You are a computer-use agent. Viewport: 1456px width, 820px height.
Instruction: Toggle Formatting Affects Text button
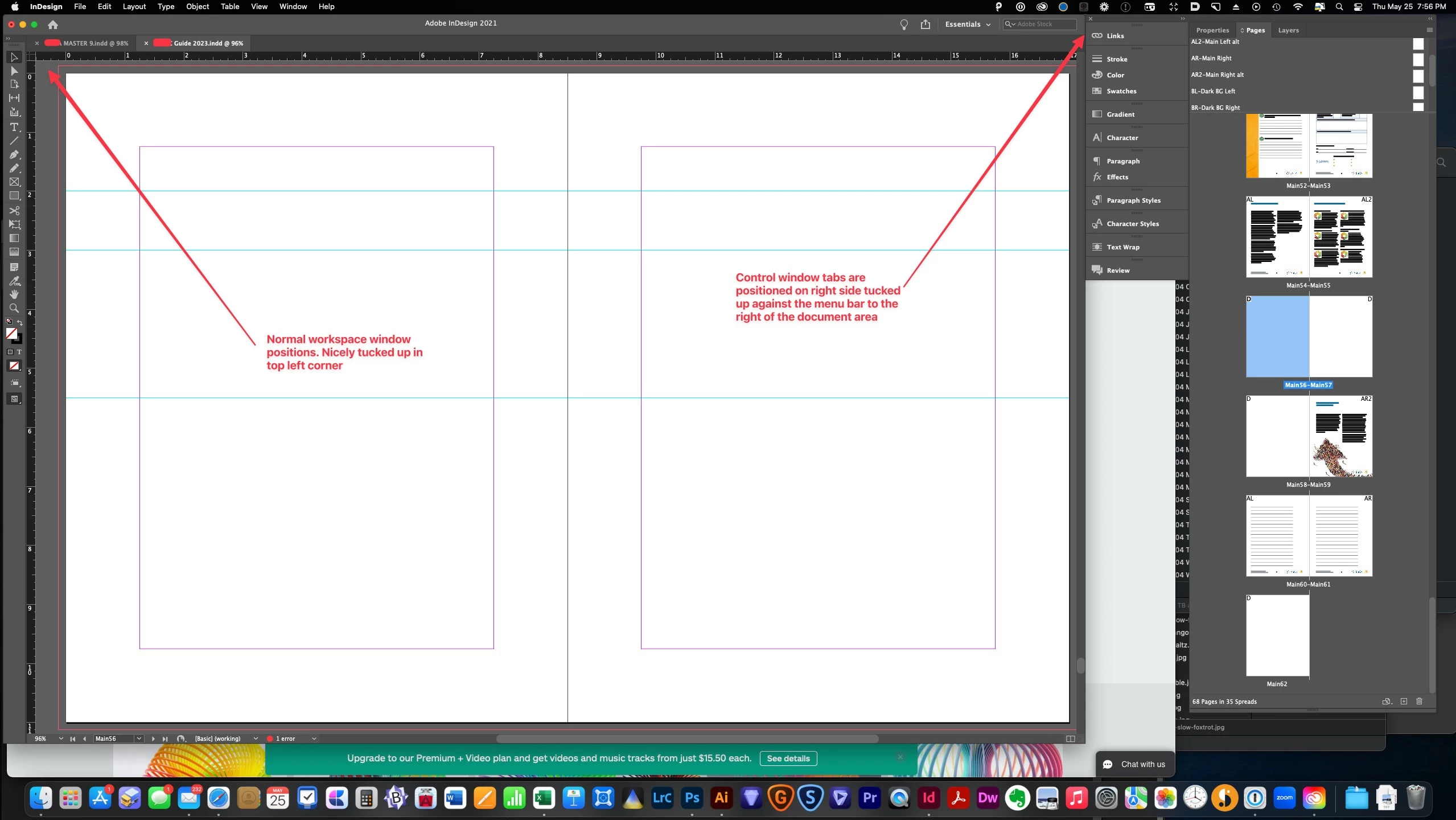[19, 352]
